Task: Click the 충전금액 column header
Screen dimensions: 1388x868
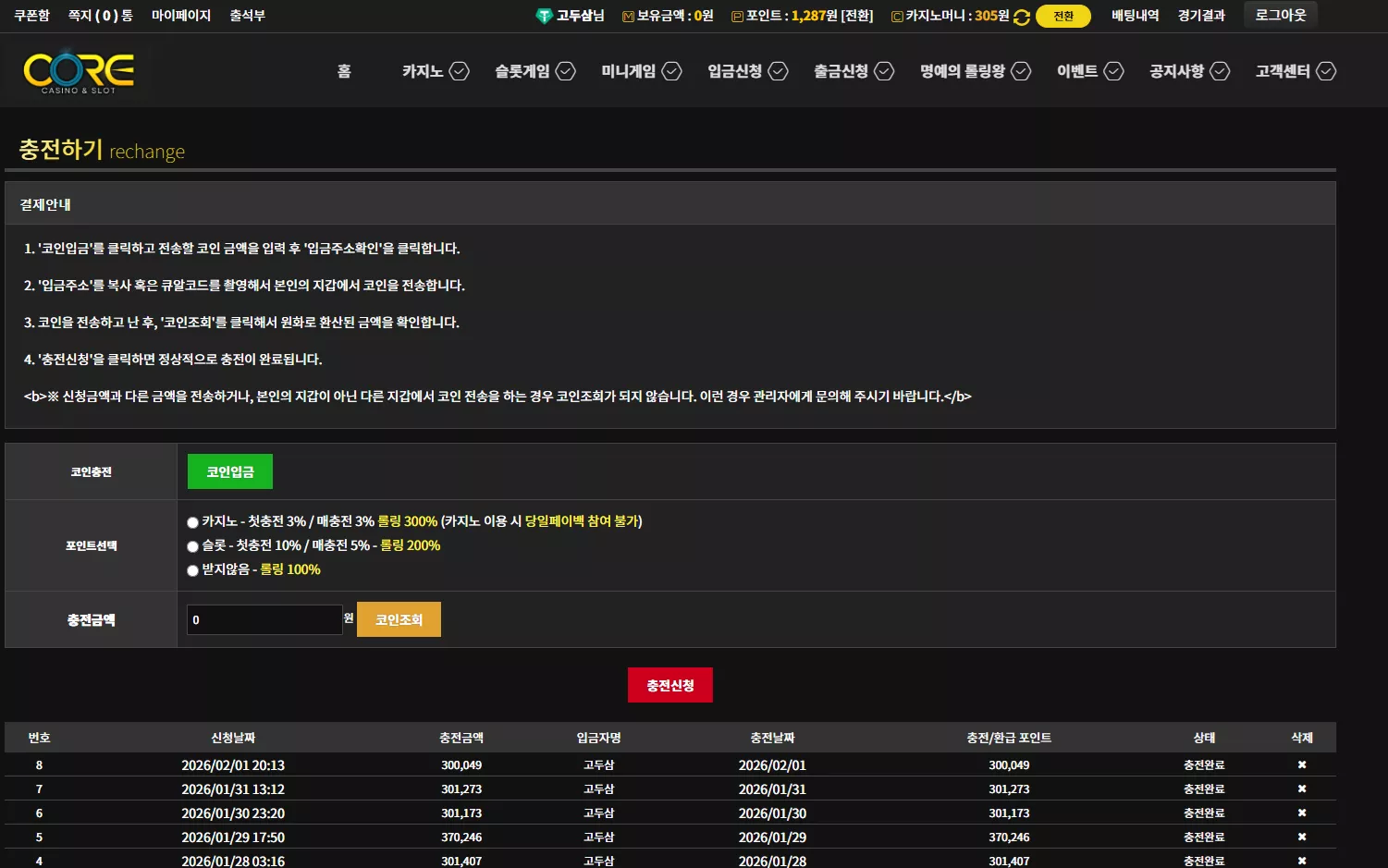Action: click(461, 738)
